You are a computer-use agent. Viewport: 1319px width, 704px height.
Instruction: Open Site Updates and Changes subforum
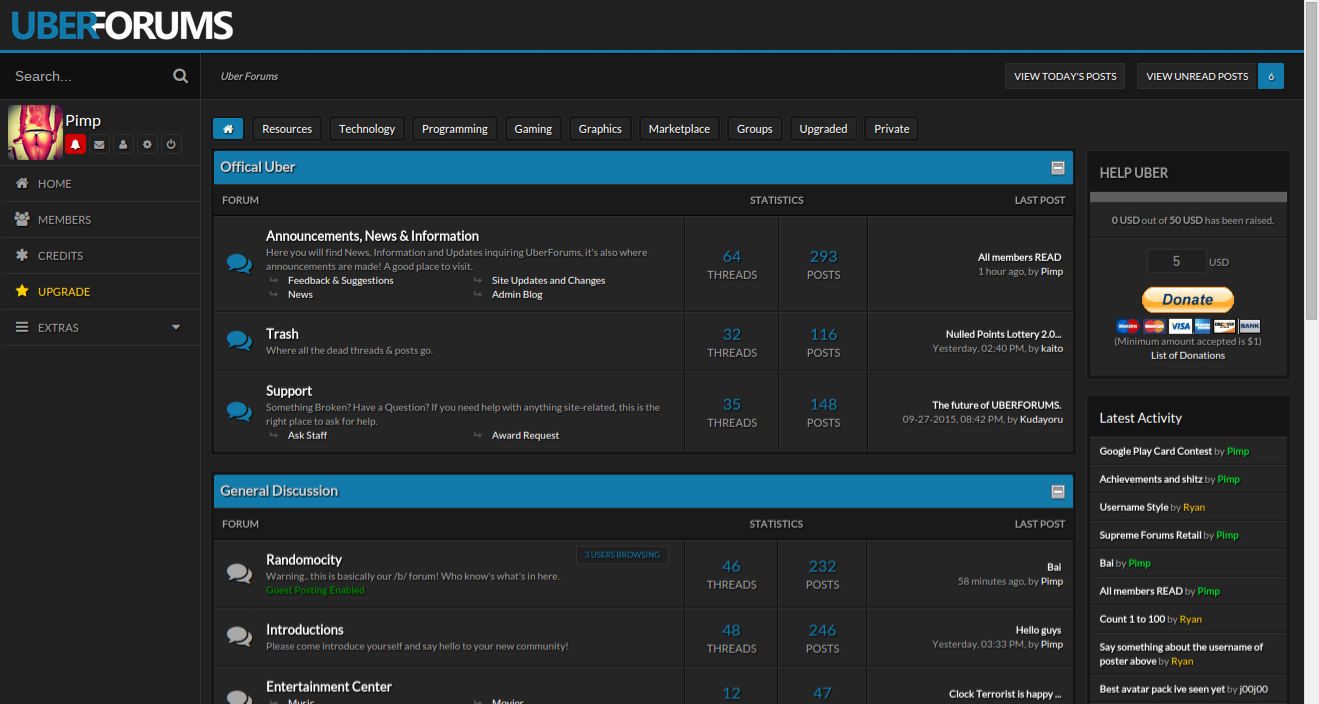click(549, 281)
